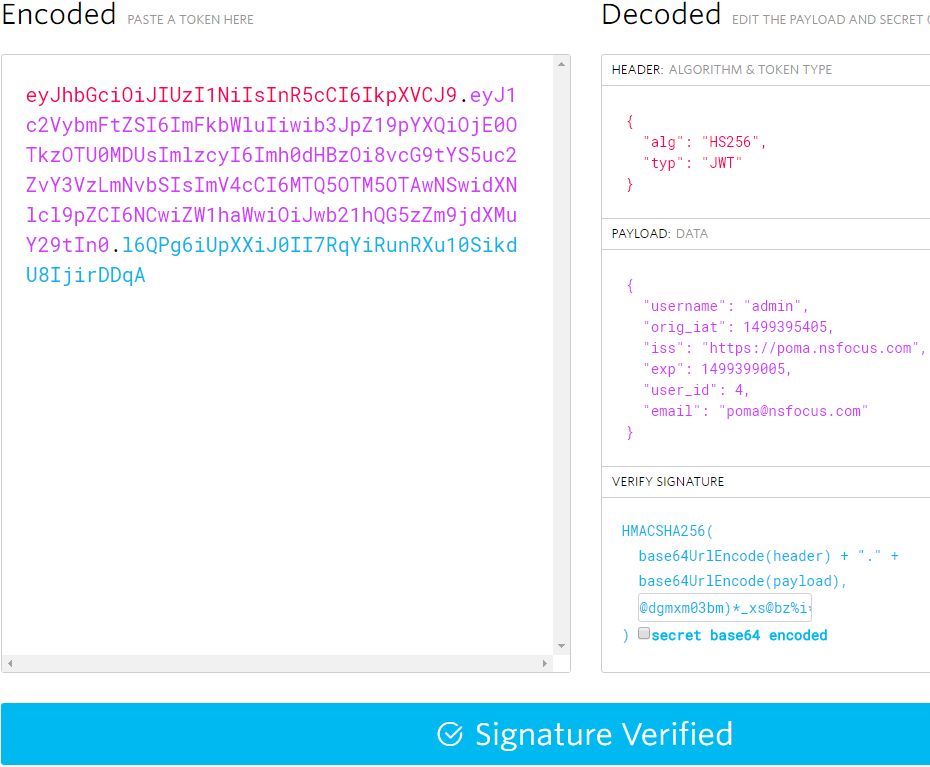Image resolution: width=930 pixels, height=767 pixels.
Task: Click the "orig_iat": 1499395405 payload line
Action: [x=738, y=327]
